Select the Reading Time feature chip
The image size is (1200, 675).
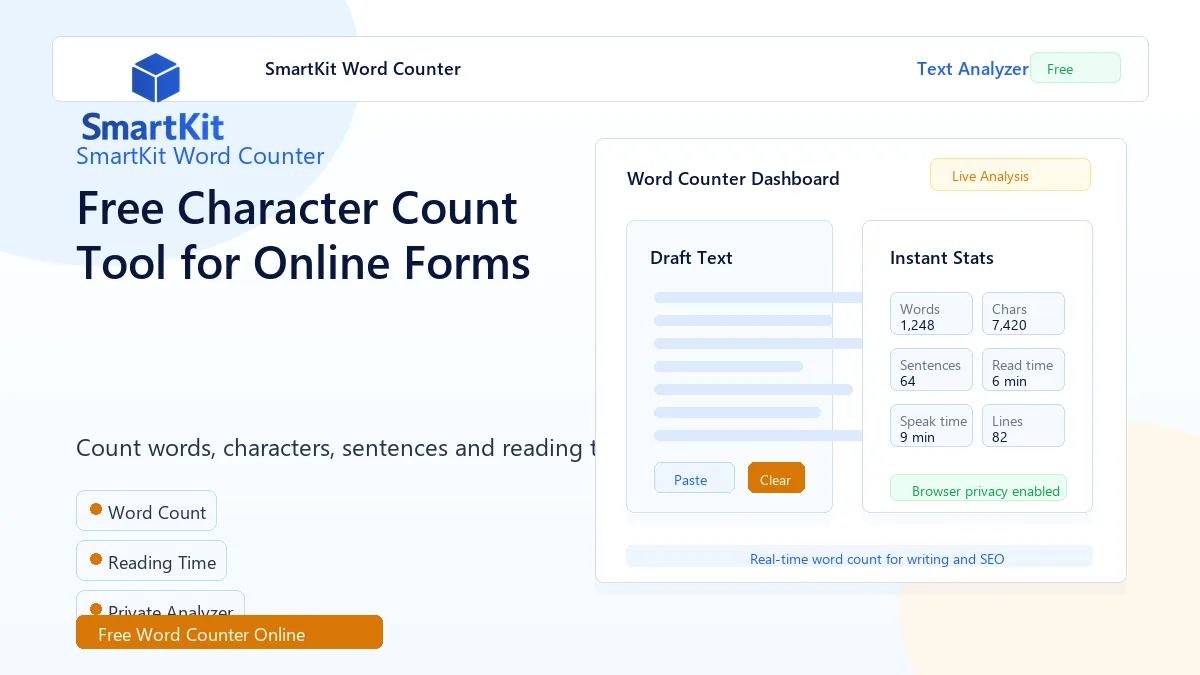click(x=151, y=561)
